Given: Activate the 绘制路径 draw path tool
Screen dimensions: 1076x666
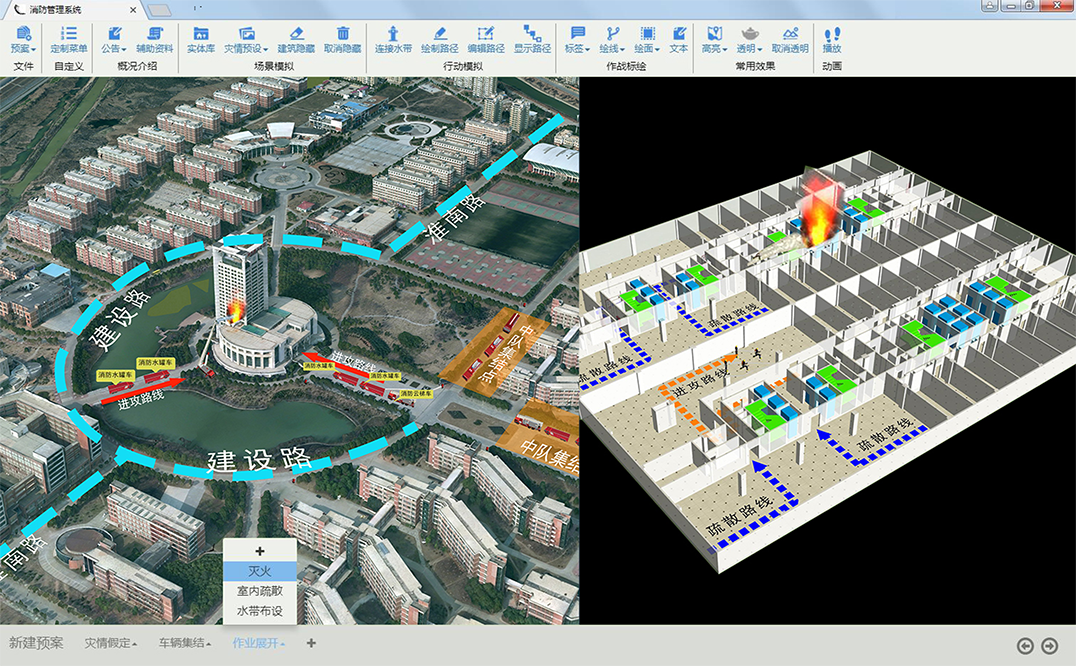Looking at the screenshot, I should 439,39.
